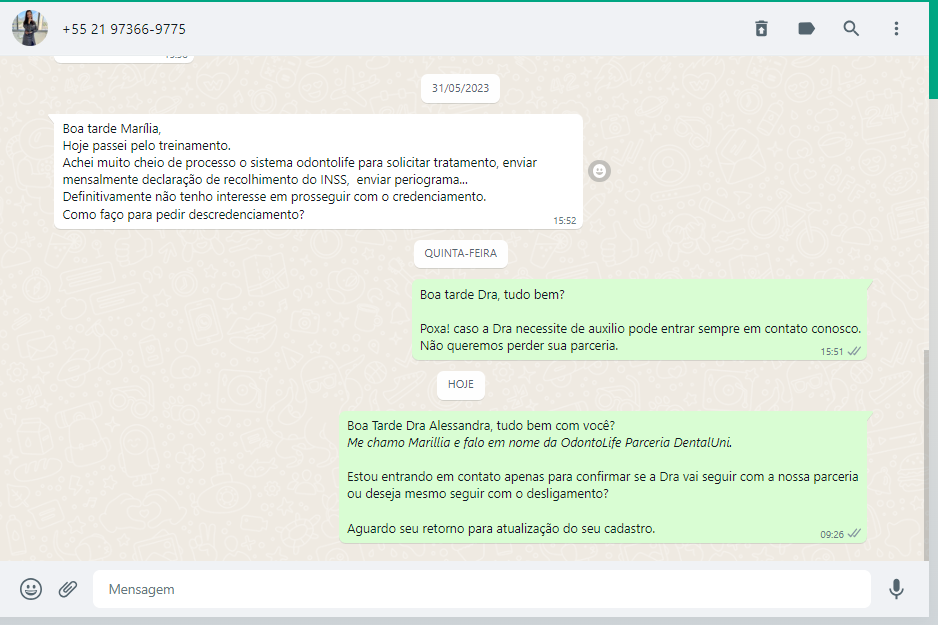Open the emoji picker

[31, 589]
